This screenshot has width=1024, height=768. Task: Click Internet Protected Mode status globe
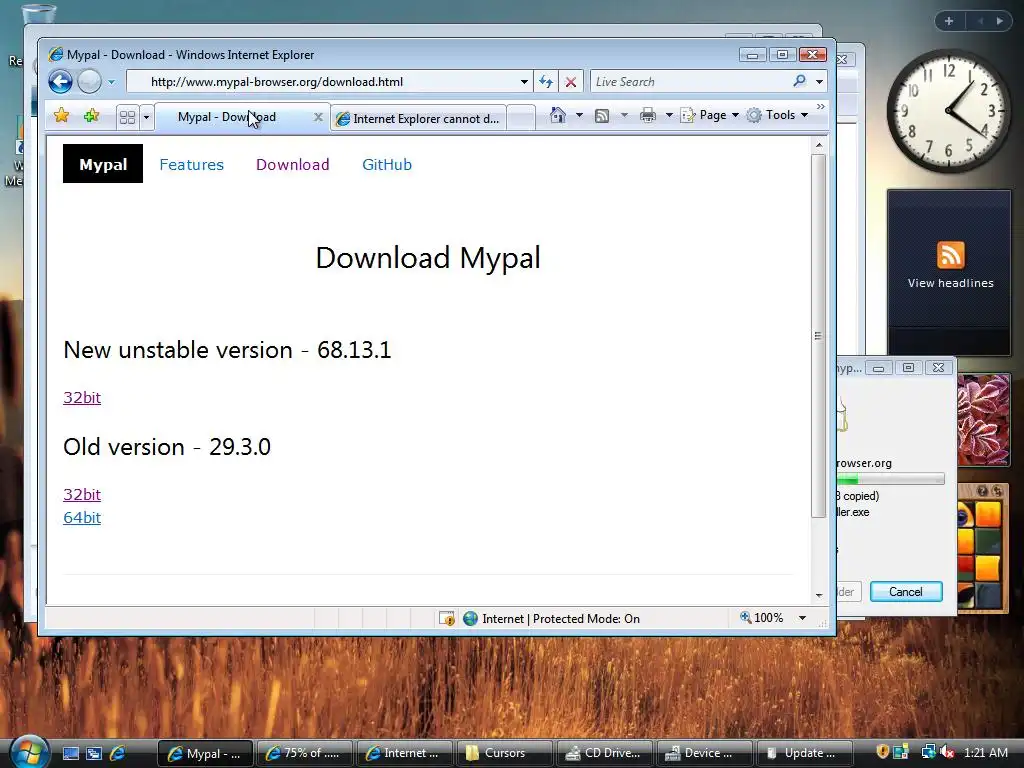470,618
